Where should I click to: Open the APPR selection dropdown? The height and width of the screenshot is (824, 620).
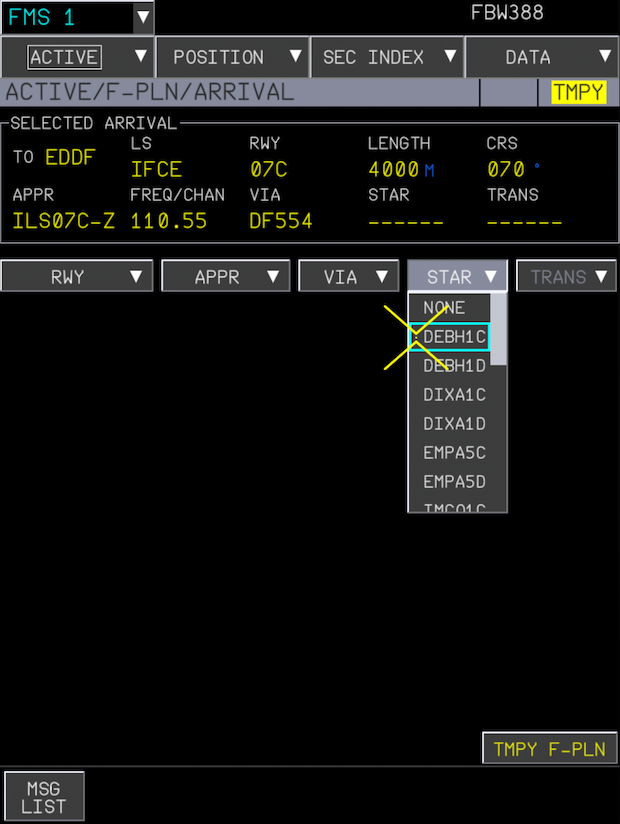click(x=226, y=277)
